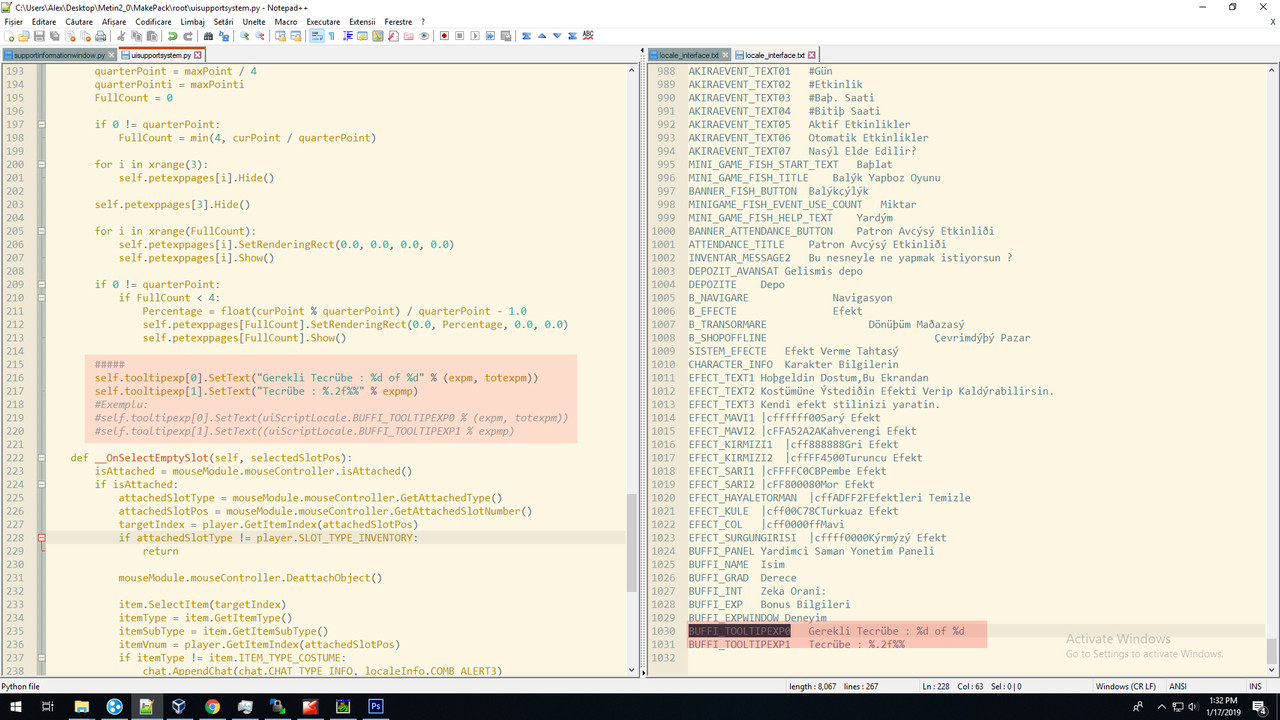Select the inactive locale_interface.txt tab in the right pane
Image resolution: width=1280 pixels, height=720 pixels.
pos(689,55)
